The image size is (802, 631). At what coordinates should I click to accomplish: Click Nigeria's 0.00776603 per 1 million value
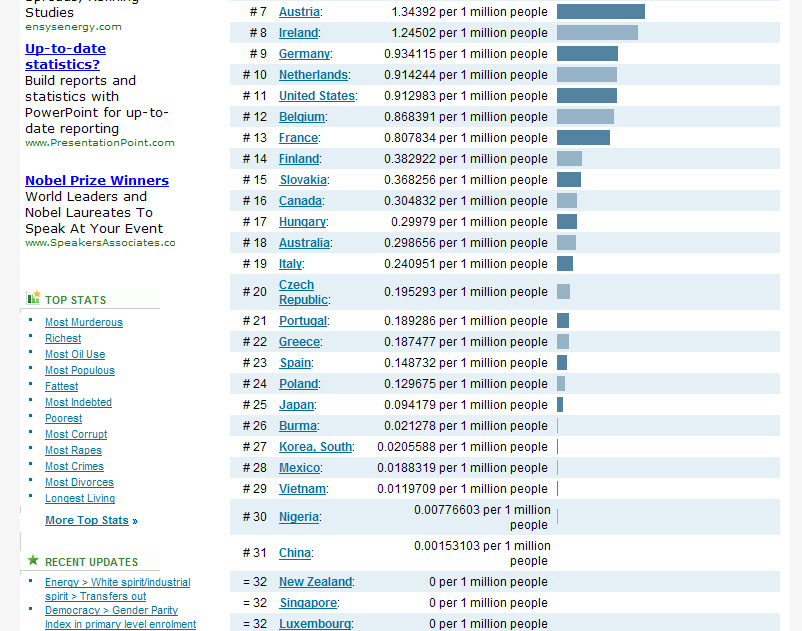(x=482, y=517)
